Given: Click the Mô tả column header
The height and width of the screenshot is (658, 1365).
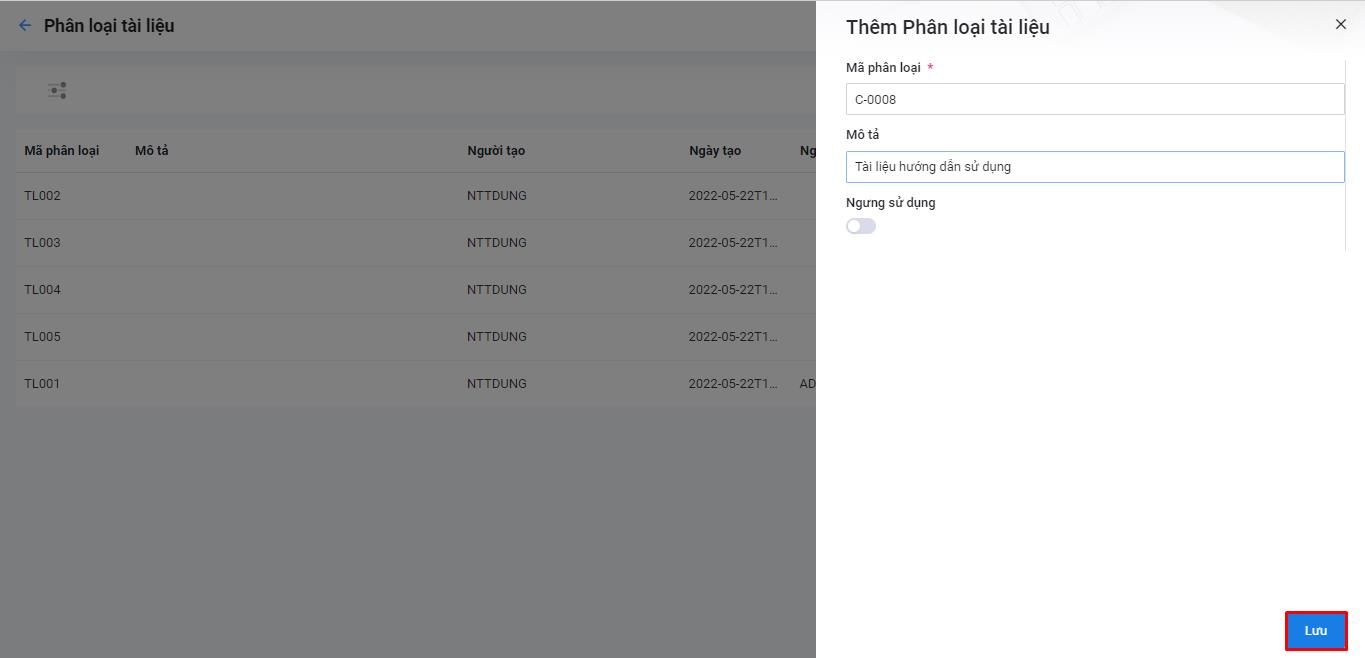Looking at the screenshot, I should pos(152,151).
